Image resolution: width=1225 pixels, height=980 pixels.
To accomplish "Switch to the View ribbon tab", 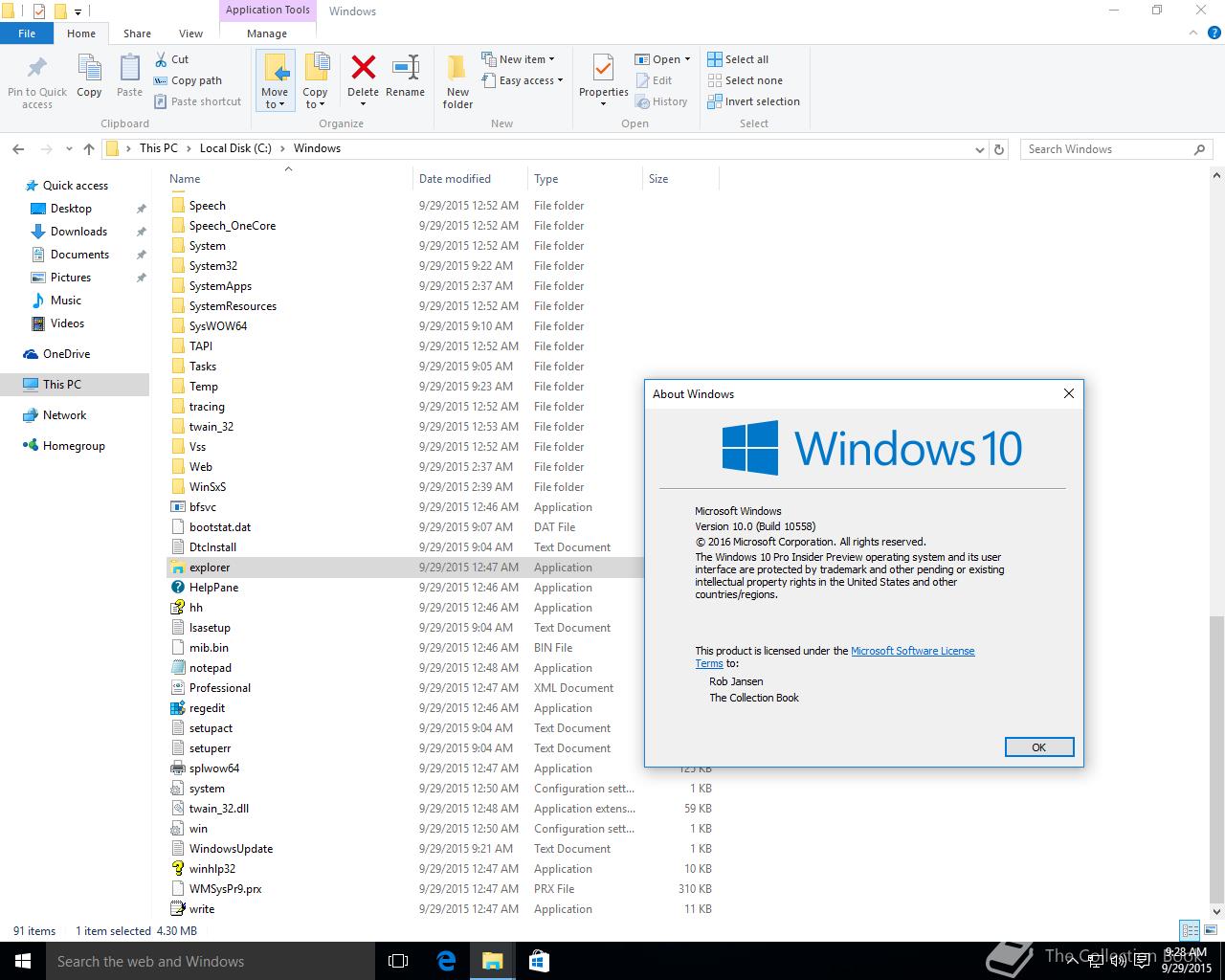I will (x=190, y=33).
